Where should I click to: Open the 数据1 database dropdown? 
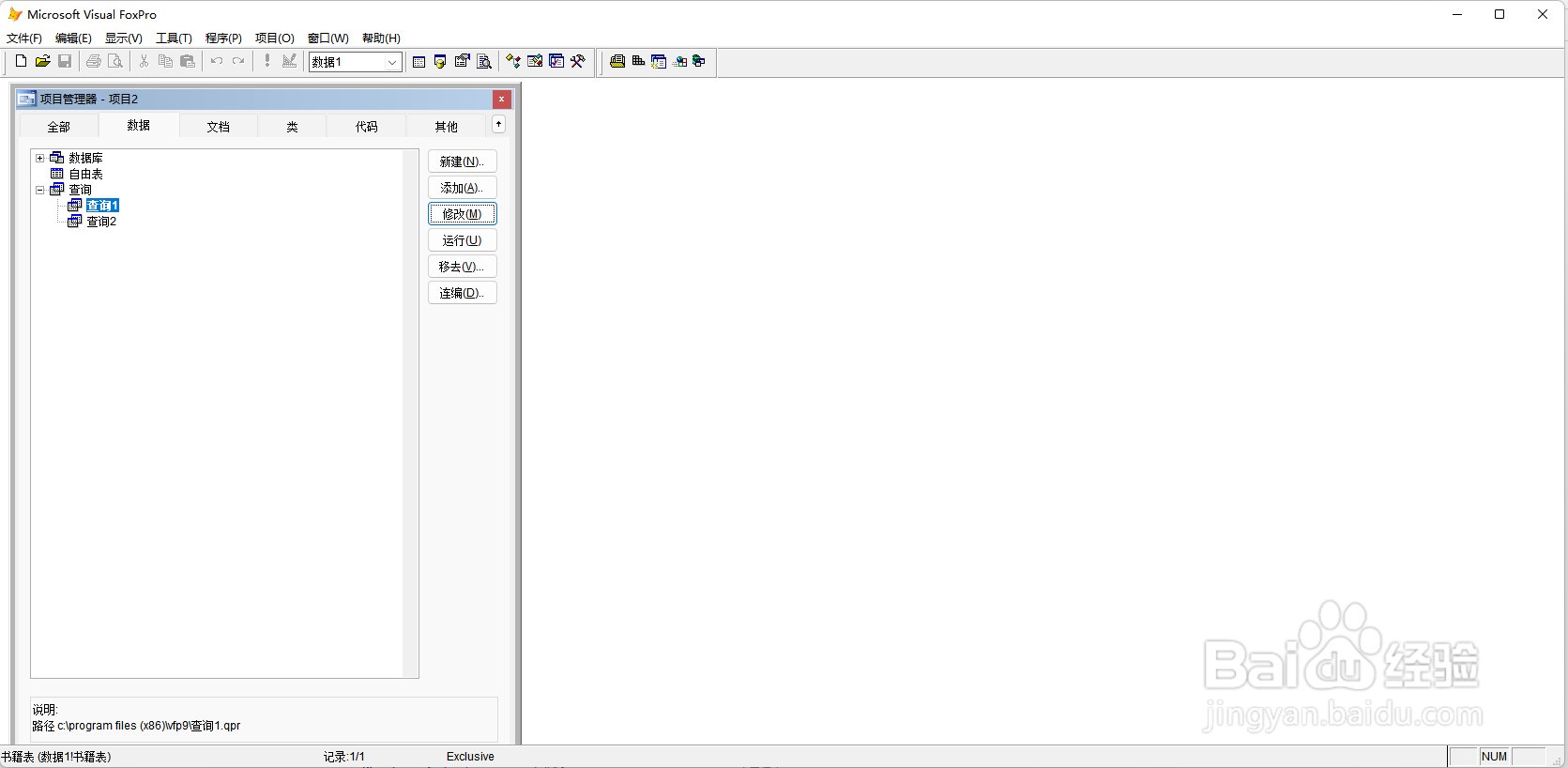tap(392, 62)
